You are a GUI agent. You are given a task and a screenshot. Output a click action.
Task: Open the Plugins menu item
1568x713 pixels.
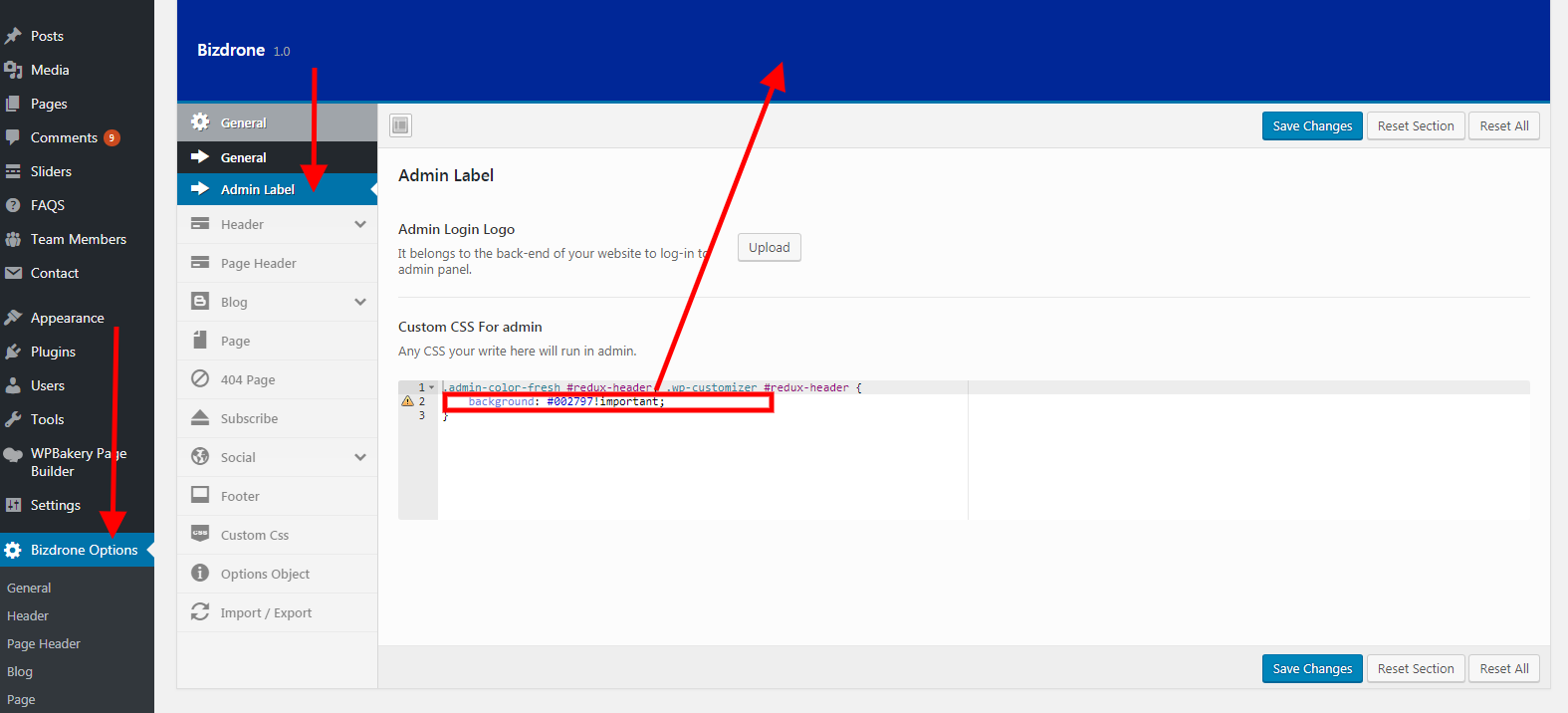[77, 352]
